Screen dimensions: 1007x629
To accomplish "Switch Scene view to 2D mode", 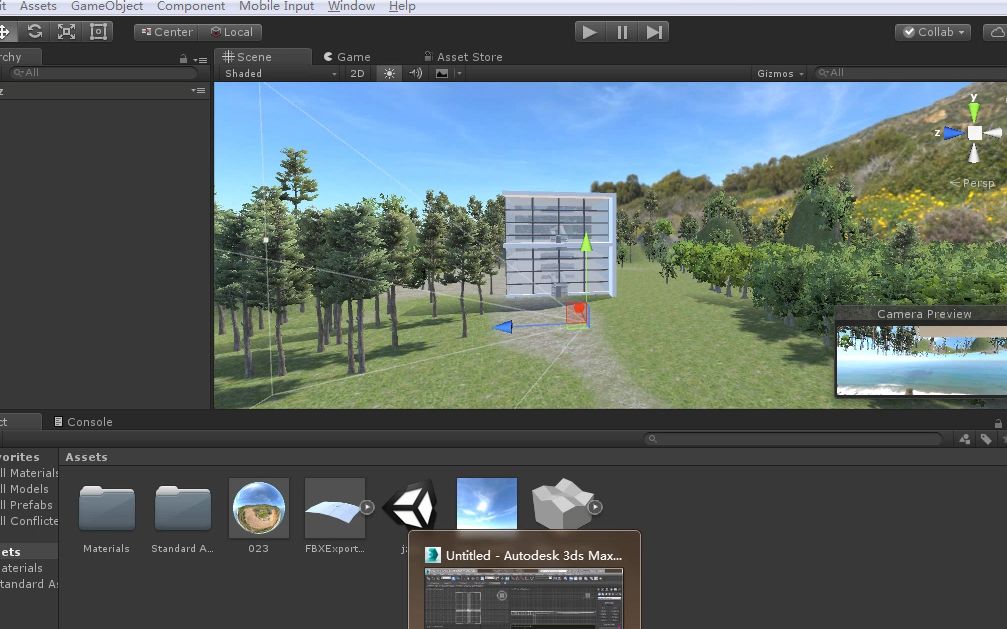I will 357,73.
